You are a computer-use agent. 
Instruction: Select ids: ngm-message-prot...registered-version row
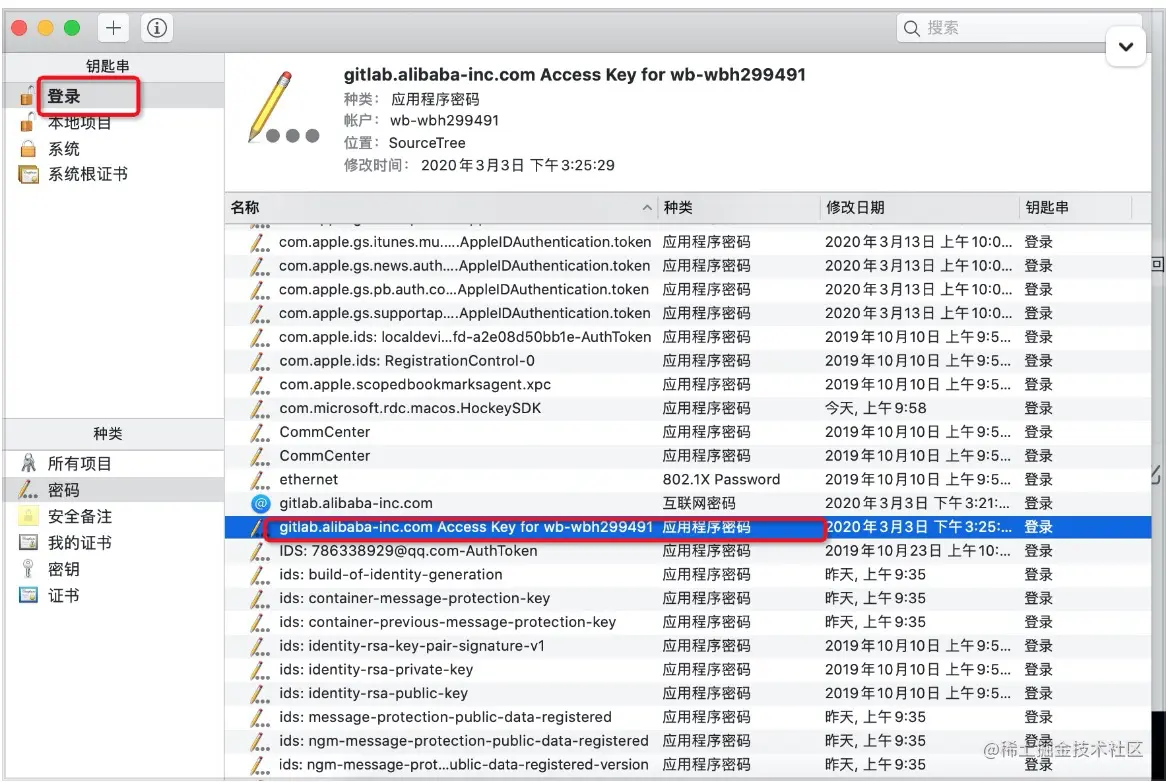click(x=688, y=765)
